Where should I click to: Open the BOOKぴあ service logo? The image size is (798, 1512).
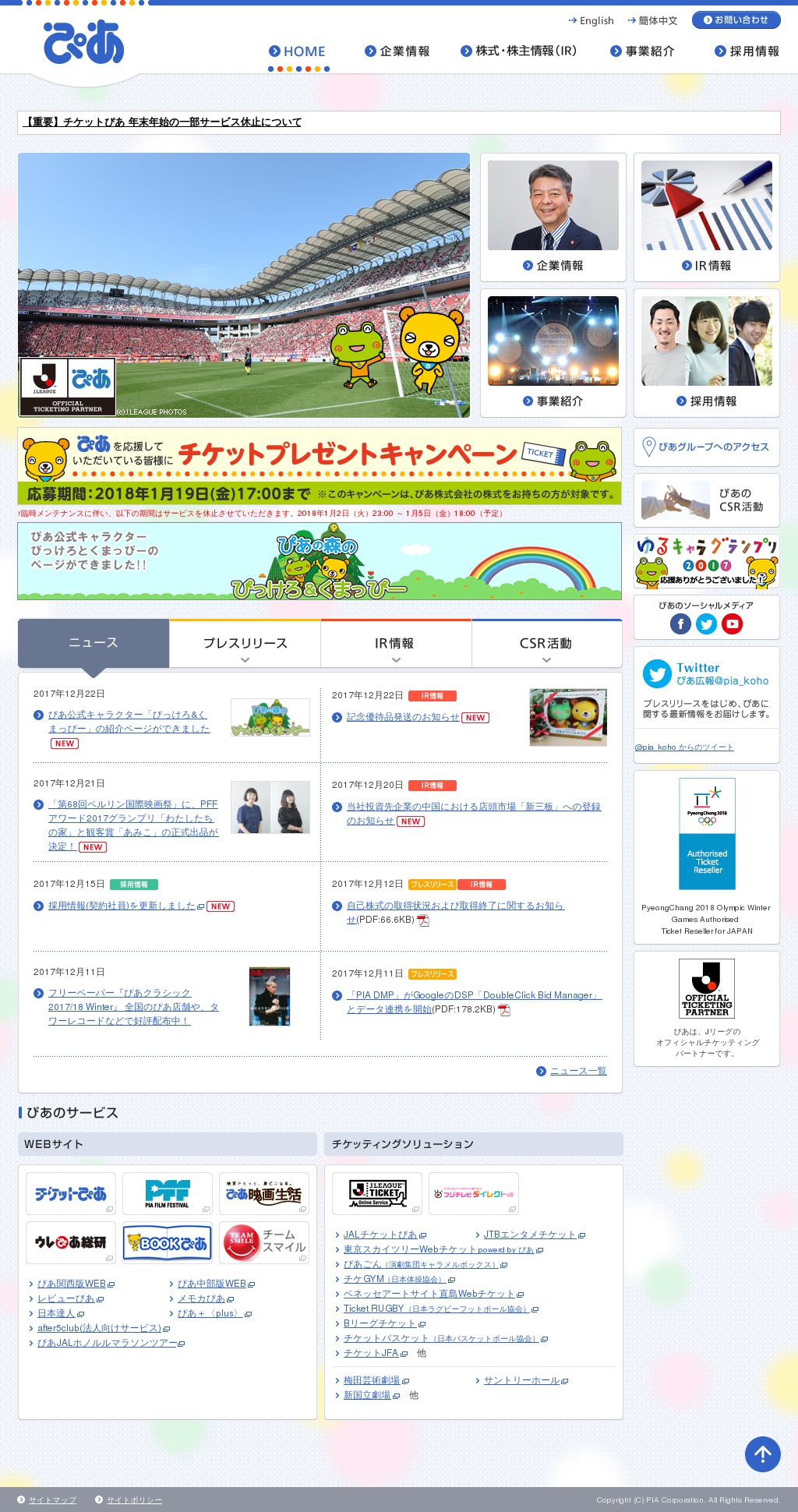[x=168, y=1242]
